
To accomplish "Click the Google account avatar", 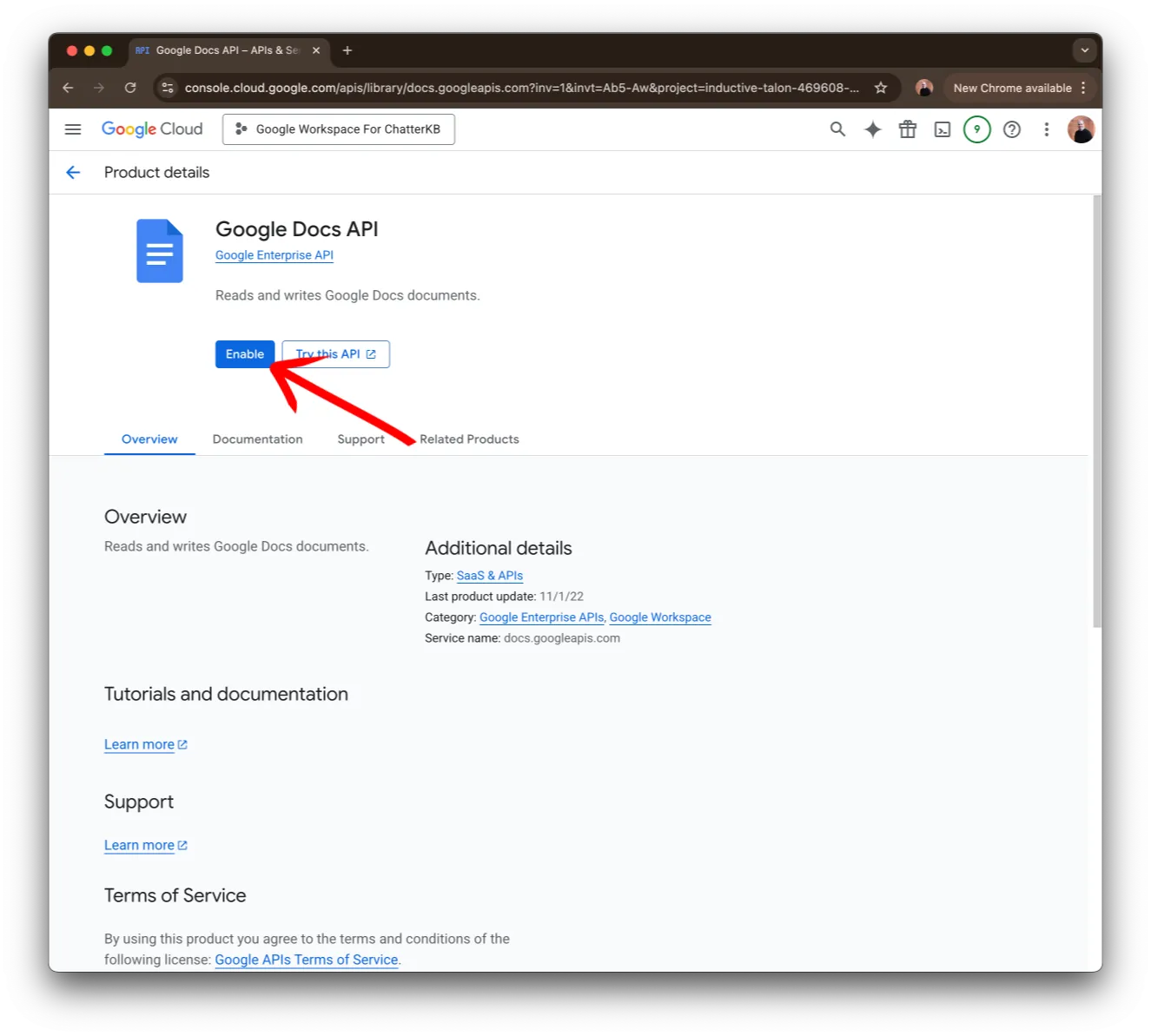I will [x=1081, y=129].
